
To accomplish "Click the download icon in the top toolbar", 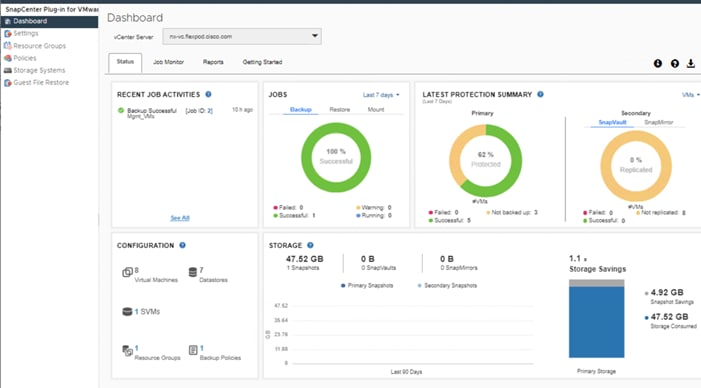I will 691,63.
